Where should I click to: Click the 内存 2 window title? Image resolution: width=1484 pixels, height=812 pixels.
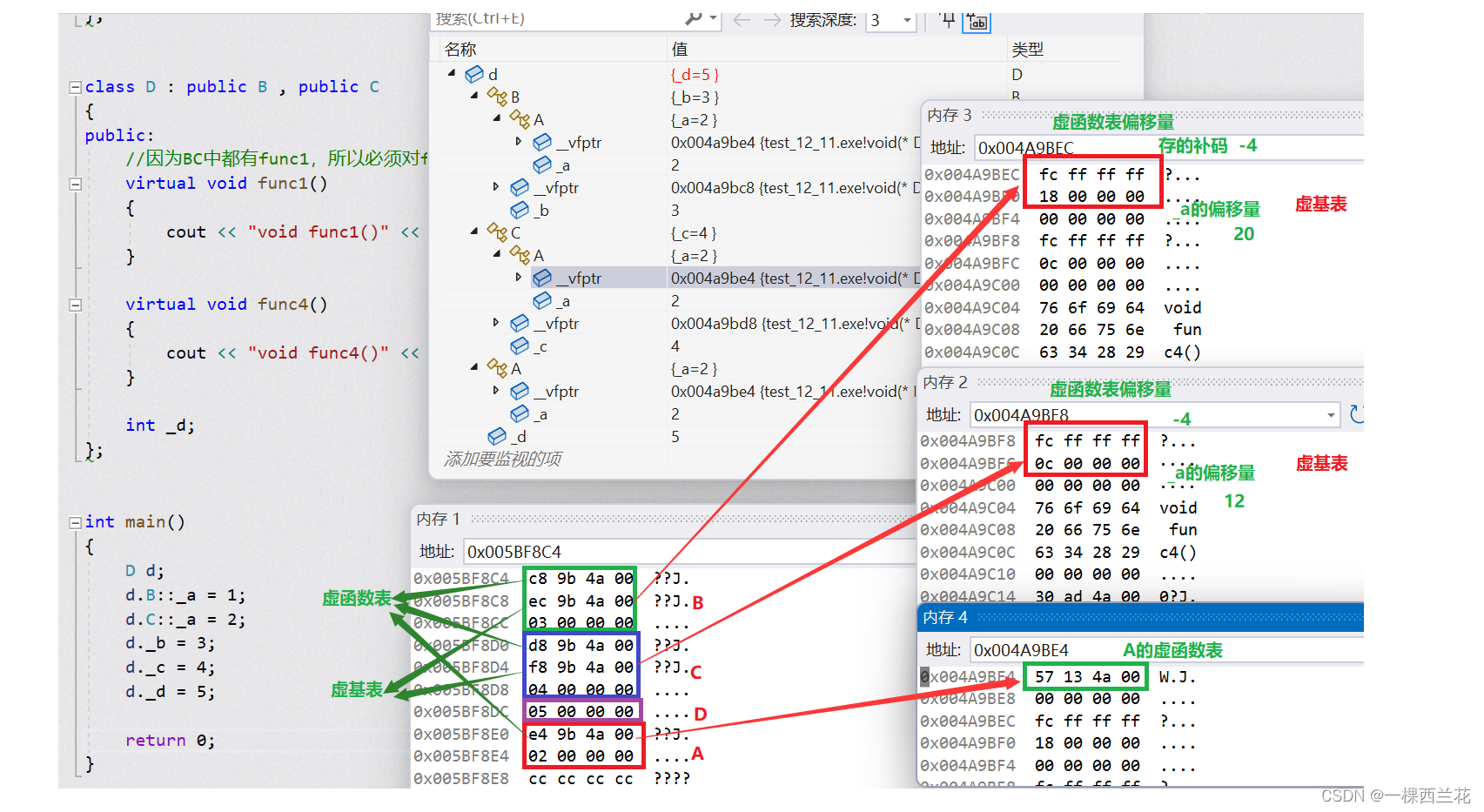point(945,382)
